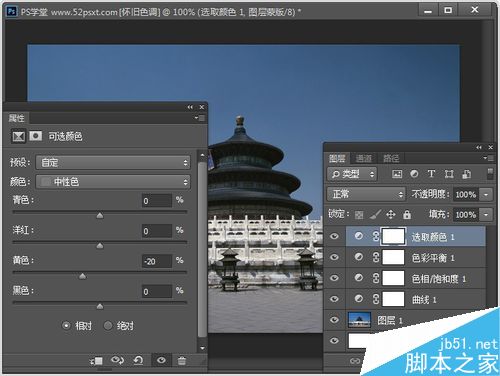Viewport: 500px width, 376px height.
Task: Close the Layers panel
Action: (491, 147)
